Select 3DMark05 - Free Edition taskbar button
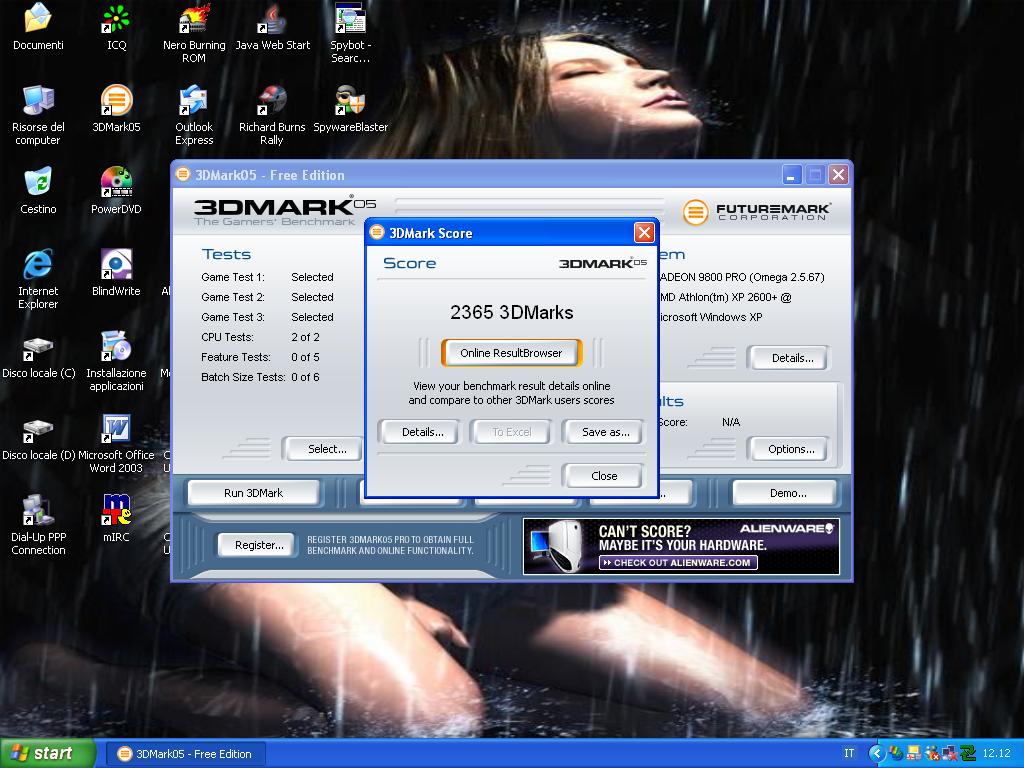 click(x=185, y=754)
